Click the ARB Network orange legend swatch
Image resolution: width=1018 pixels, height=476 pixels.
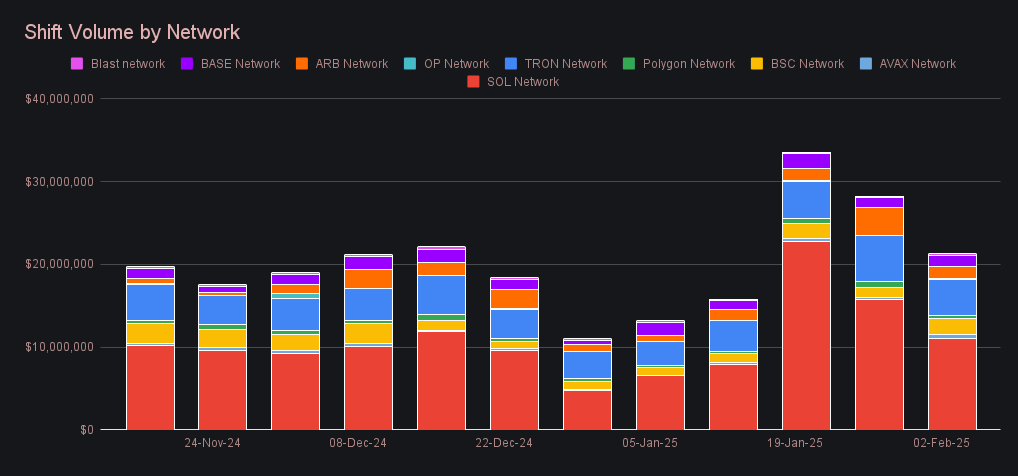pos(301,64)
